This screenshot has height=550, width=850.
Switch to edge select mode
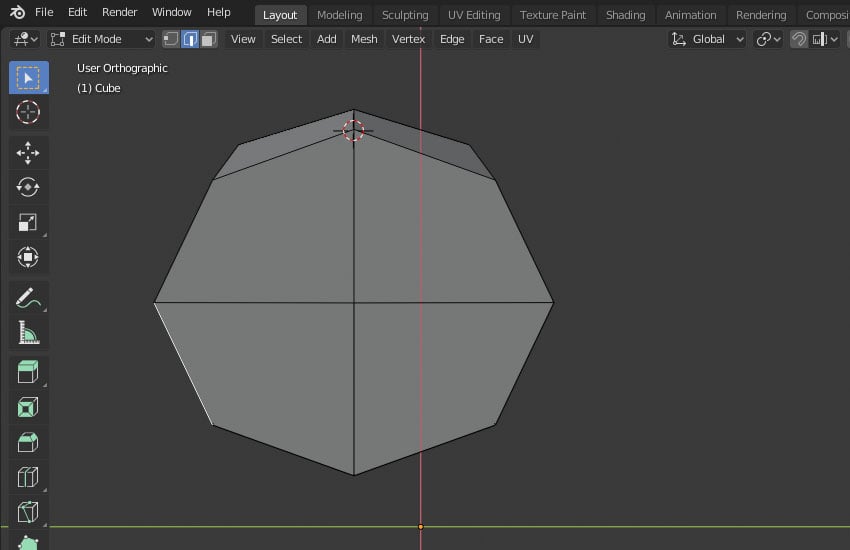point(190,39)
